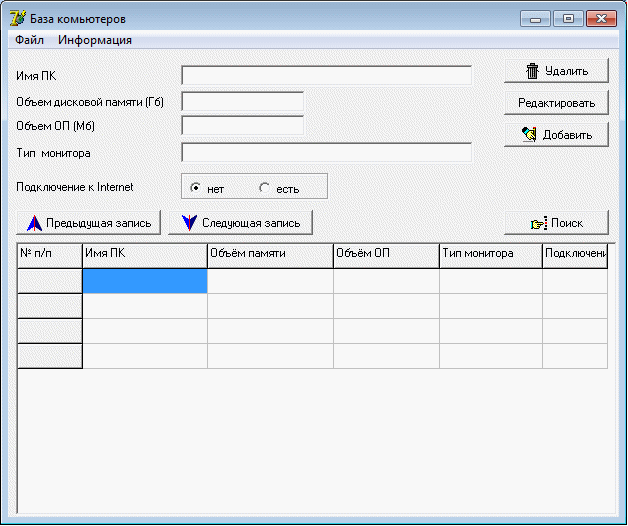Click the Тип монитора column header
Viewport: 628px width, 526px height.
491,256
